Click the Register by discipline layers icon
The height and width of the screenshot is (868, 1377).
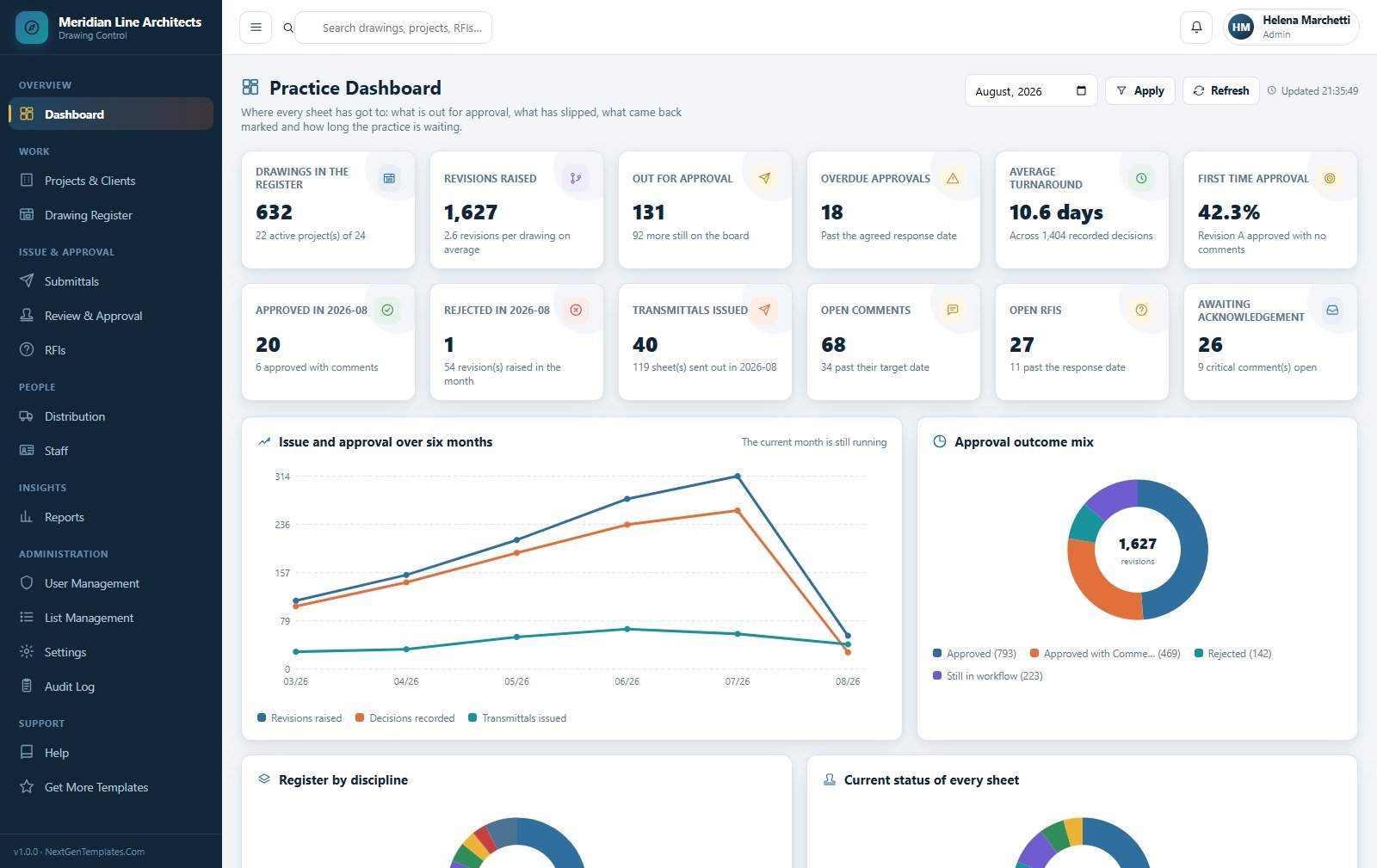click(x=264, y=779)
